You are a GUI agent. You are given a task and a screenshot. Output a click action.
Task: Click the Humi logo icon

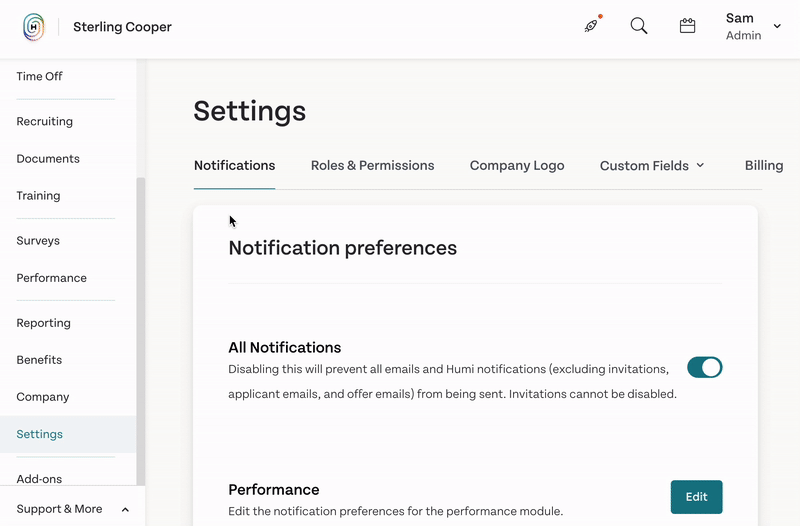tap(34, 27)
